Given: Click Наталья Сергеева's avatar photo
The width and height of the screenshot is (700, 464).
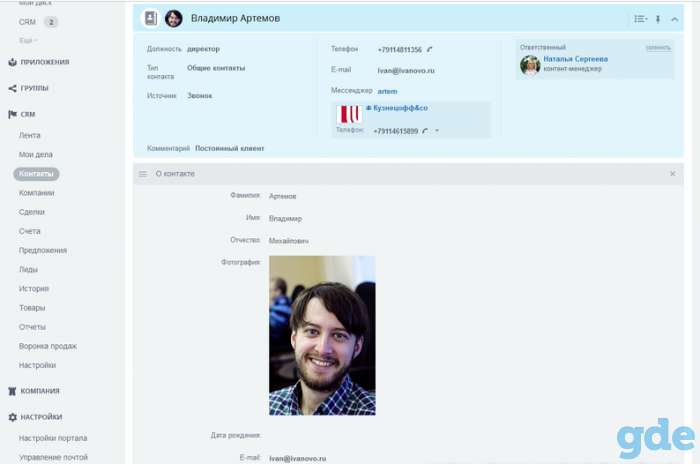Looking at the screenshot, I should click(x=530, y=65).
